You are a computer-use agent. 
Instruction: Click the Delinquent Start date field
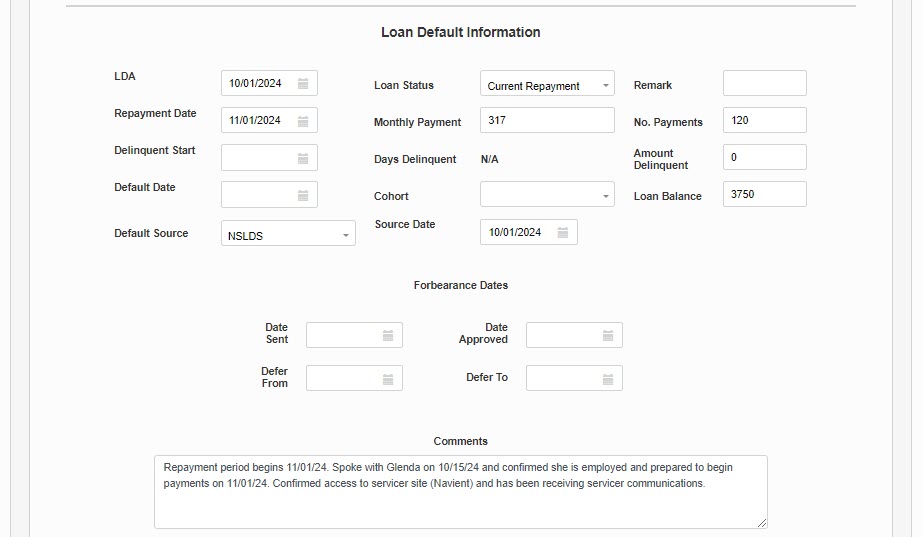pyautogui.click(x=258, y=158)
